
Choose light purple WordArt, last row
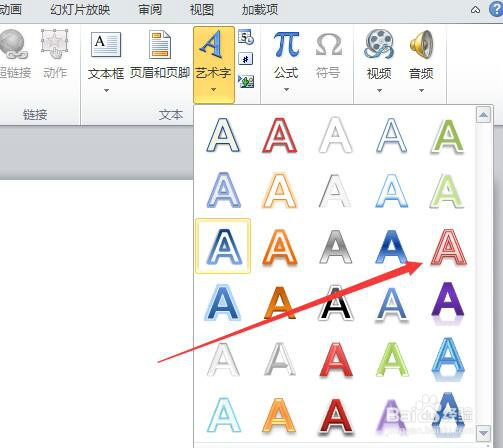(391, 416)
